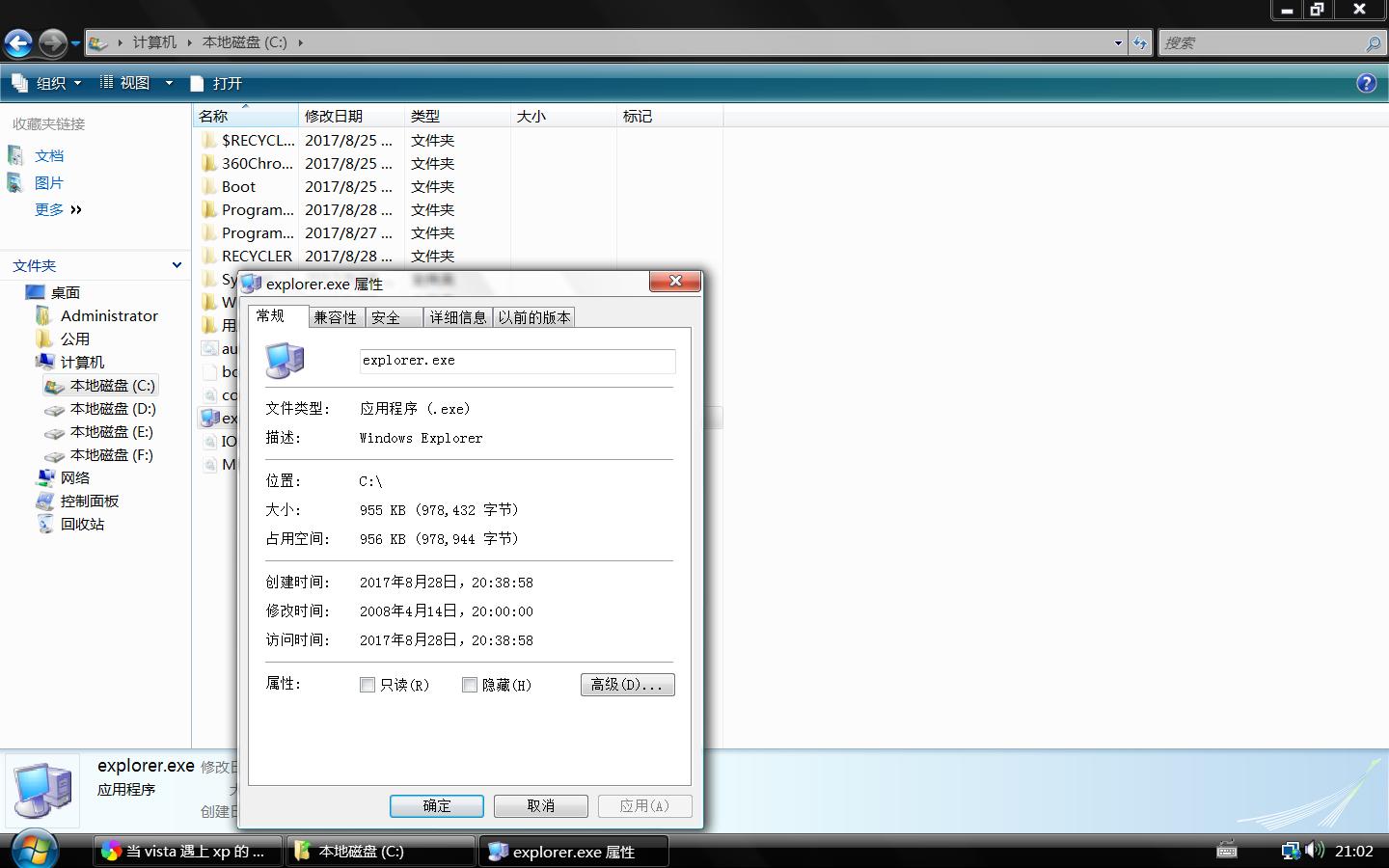Switch to the Details (详细信息) tab
1389x868 pixels.
[458, 317]
